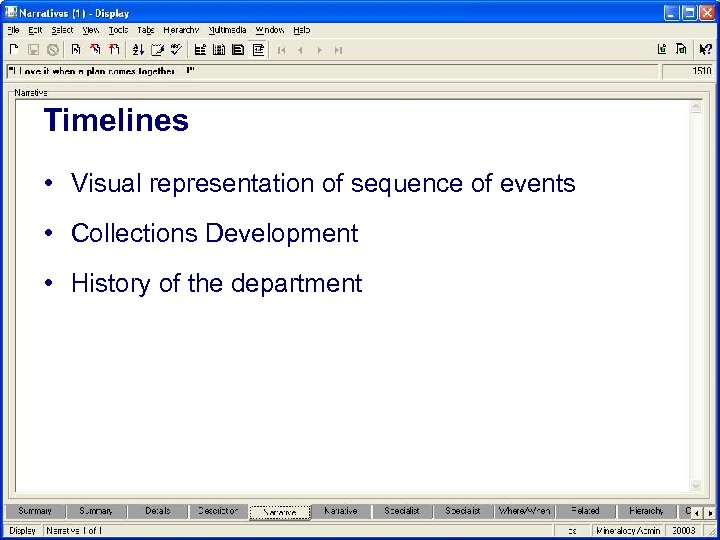The width and height of the screenshot is (720, 540).
Task: Click the 'Display' mode status bar entry
Action: pos(22,530)
